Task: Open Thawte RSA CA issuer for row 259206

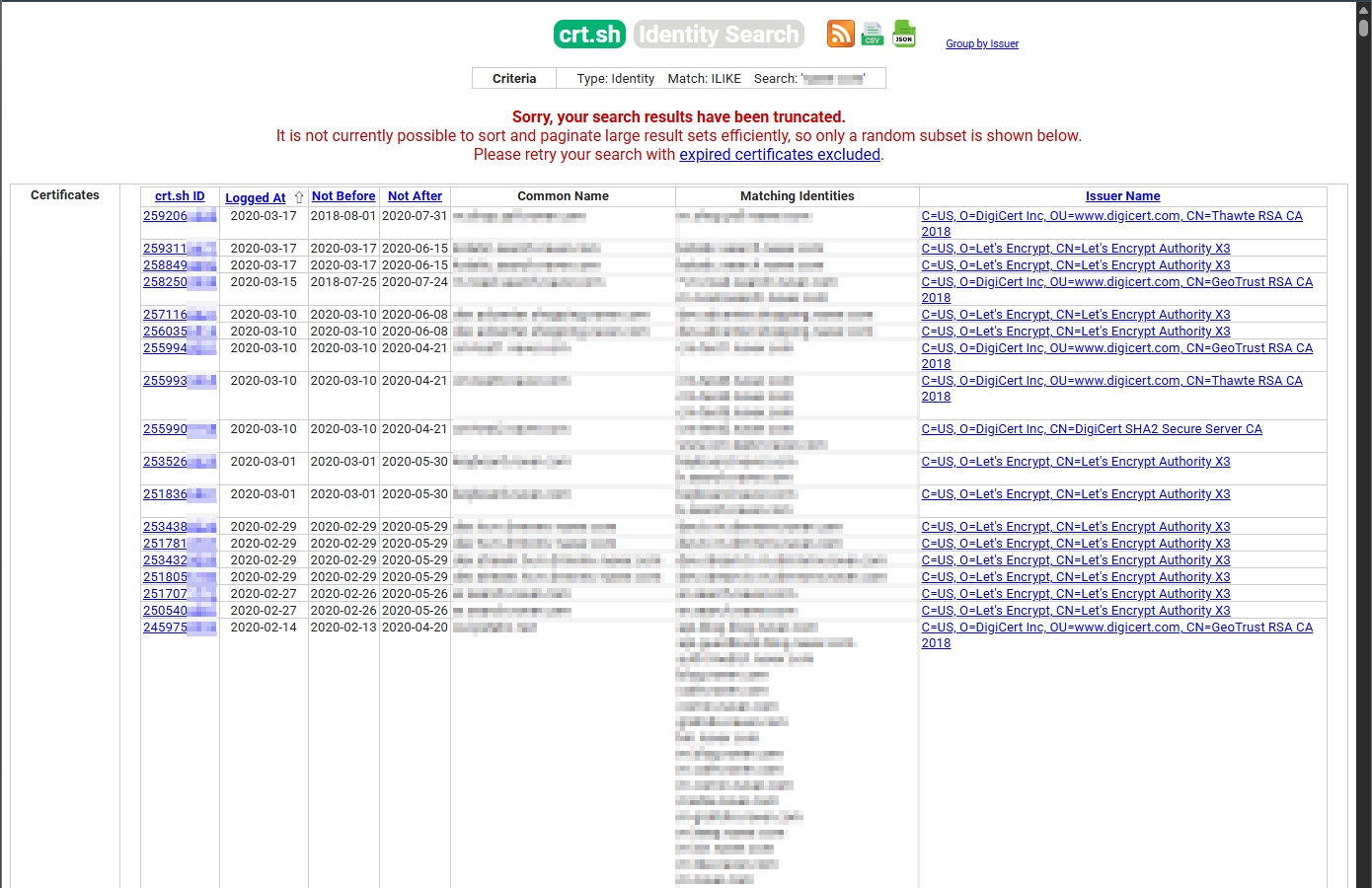Action: (1111, 216)
